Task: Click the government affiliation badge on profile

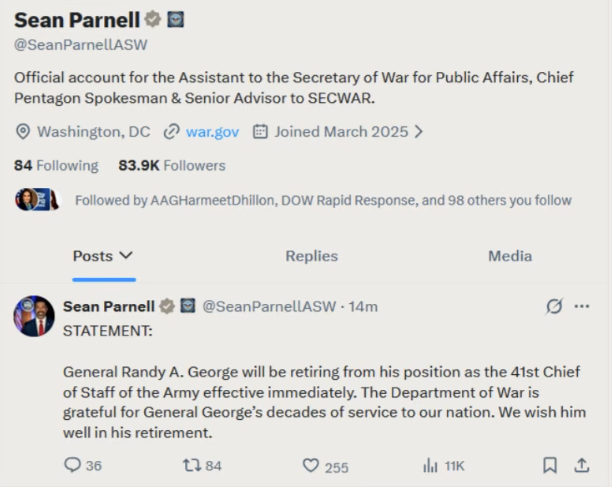Action: 175,20
